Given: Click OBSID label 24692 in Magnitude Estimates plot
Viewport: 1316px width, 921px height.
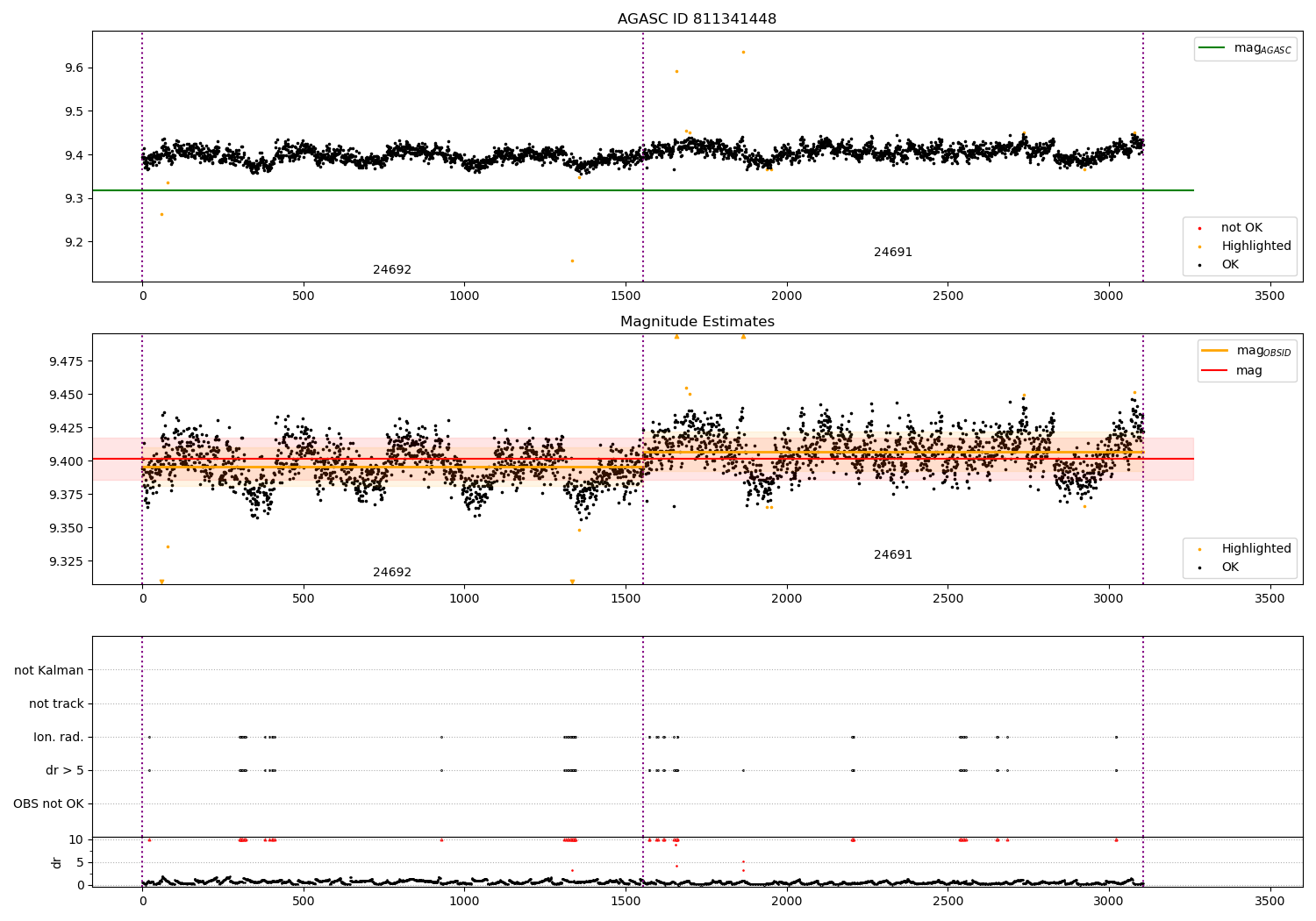Looking at the screenshot, I should pyautogui.click(x=392, y=573).
